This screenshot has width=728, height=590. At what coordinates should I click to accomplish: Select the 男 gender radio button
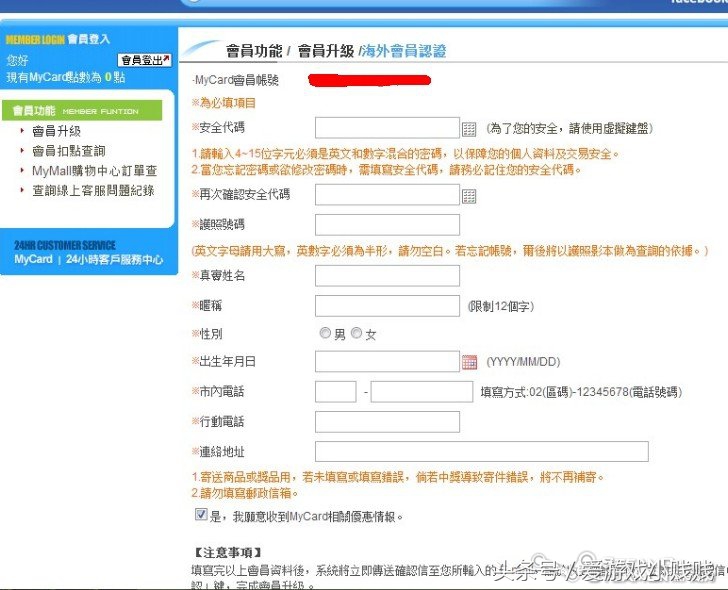[325, 333]
